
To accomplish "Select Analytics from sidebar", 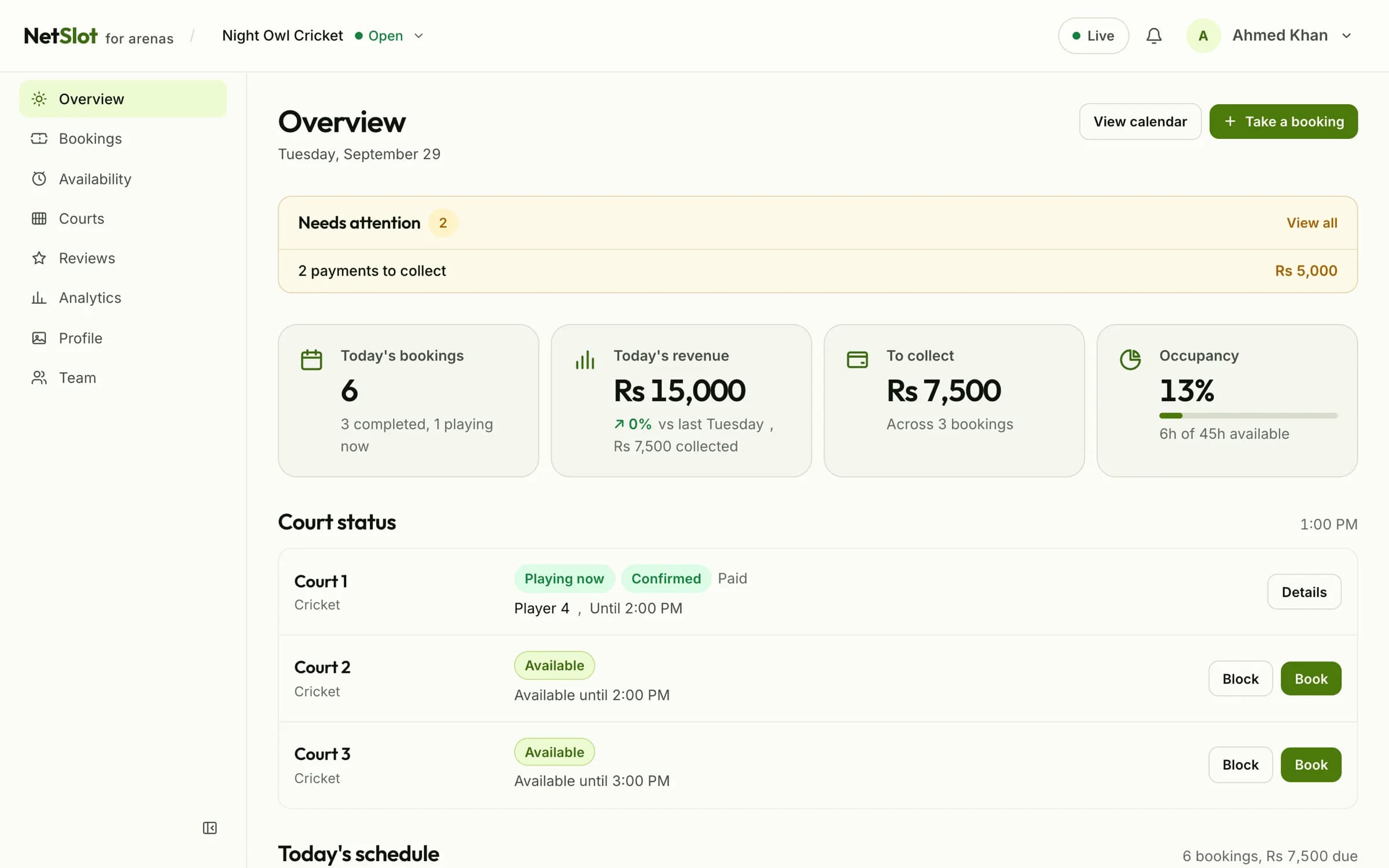I will (123, 298).
